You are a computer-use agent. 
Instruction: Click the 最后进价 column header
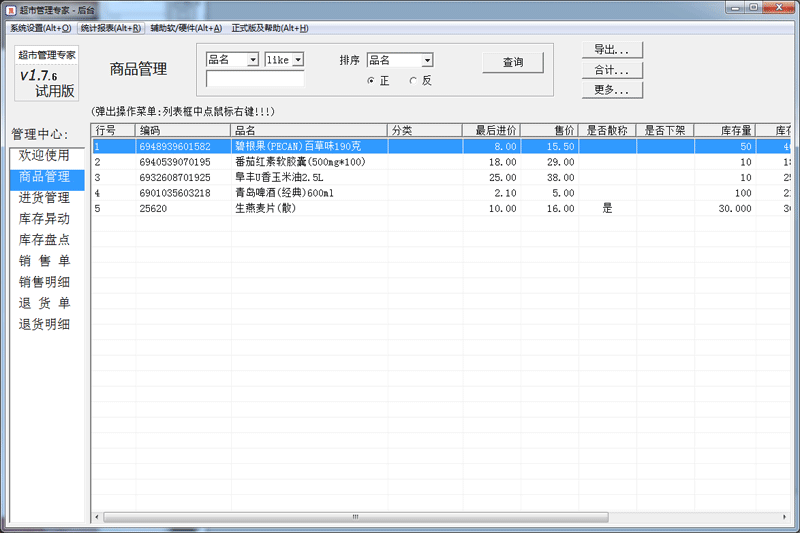click(491, 131)
